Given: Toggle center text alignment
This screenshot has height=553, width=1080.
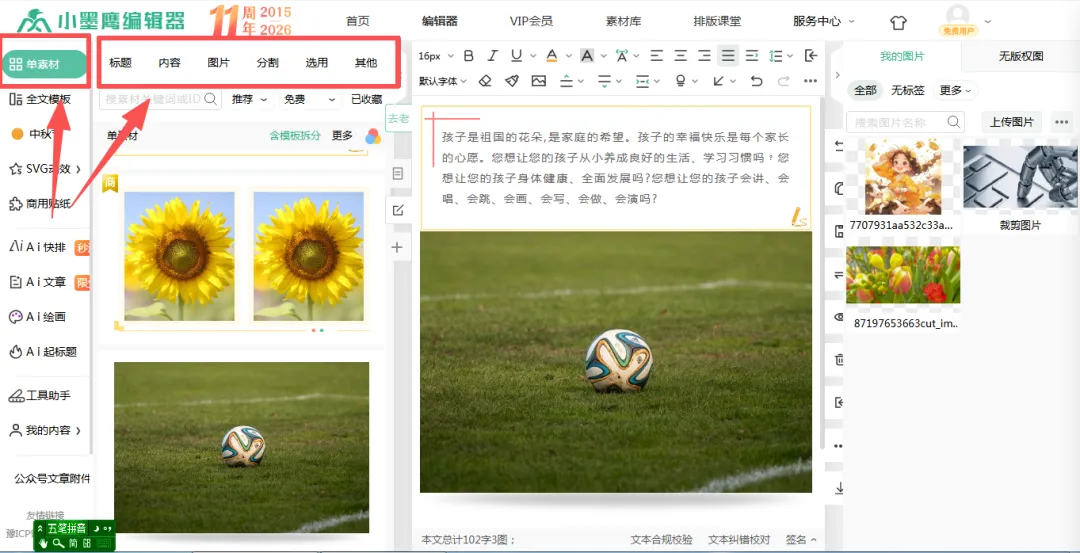Looking at the screenshot, I should click(x=681, y=56).
